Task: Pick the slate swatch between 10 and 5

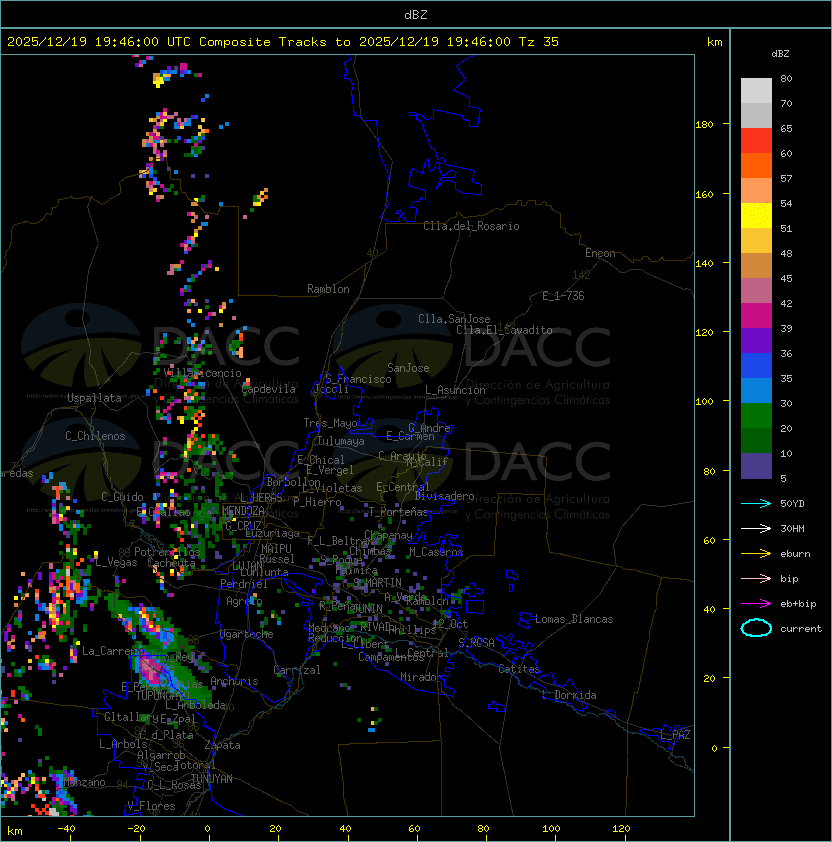Action: (756, 466)
